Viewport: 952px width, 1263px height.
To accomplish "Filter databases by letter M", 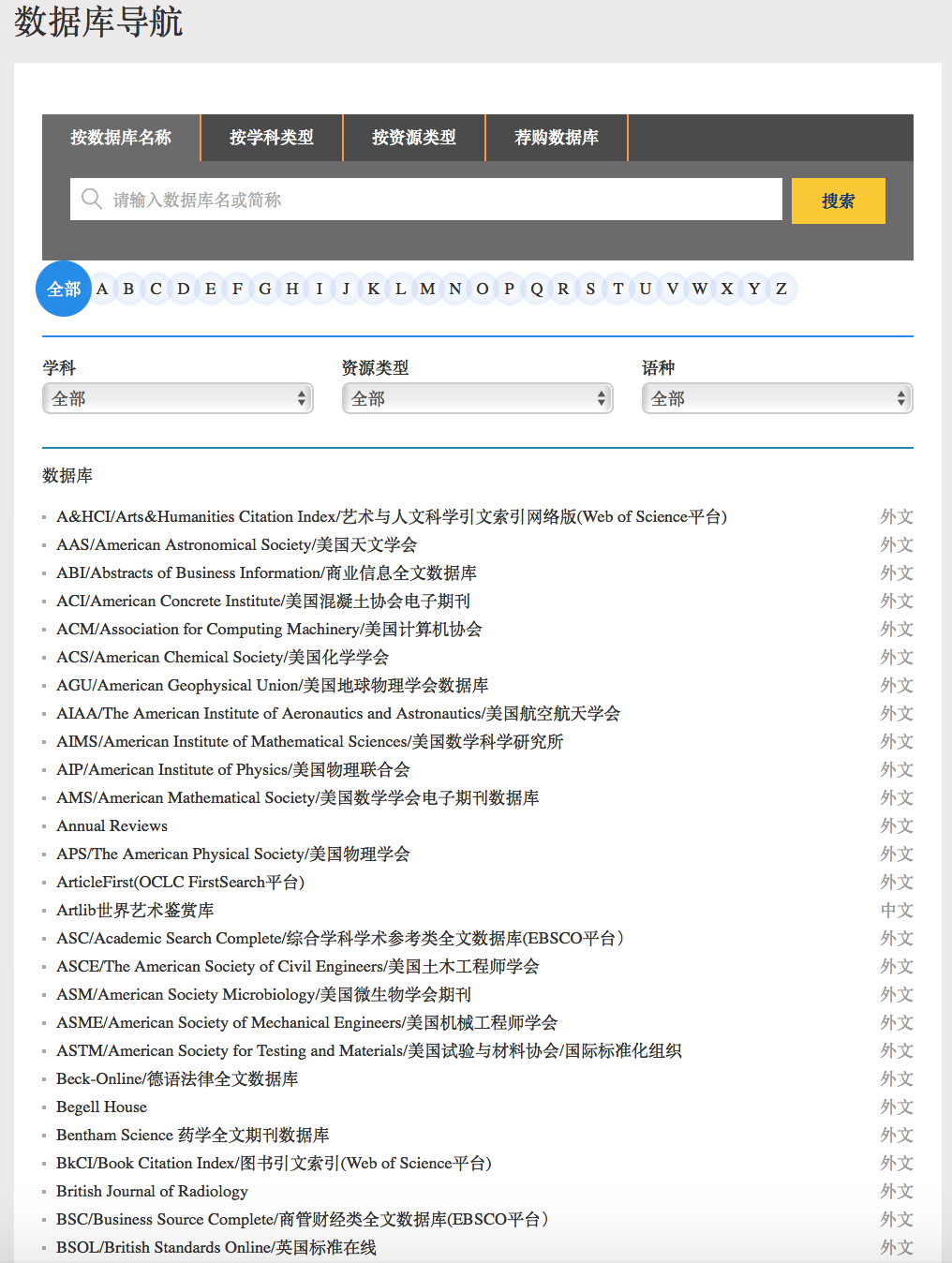I will tap(427, 289).
